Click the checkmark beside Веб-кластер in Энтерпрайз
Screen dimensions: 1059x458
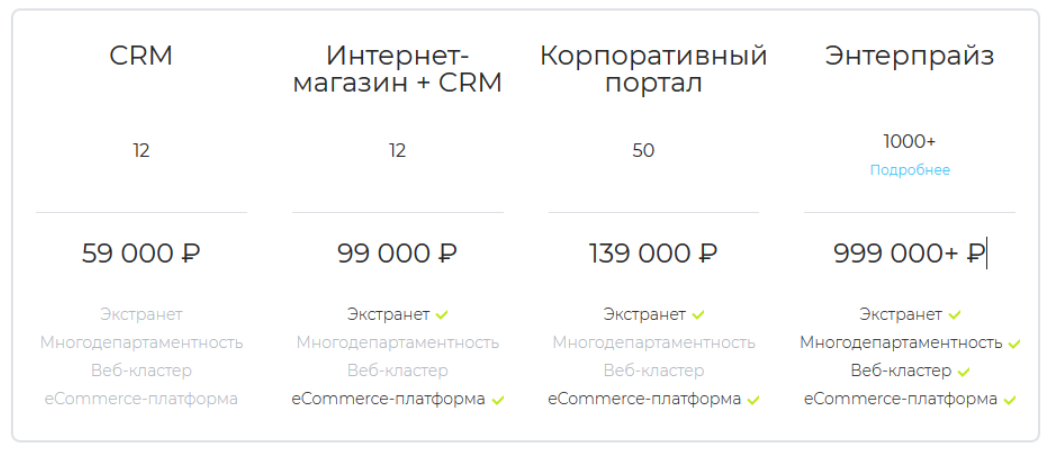pos(964,372)
